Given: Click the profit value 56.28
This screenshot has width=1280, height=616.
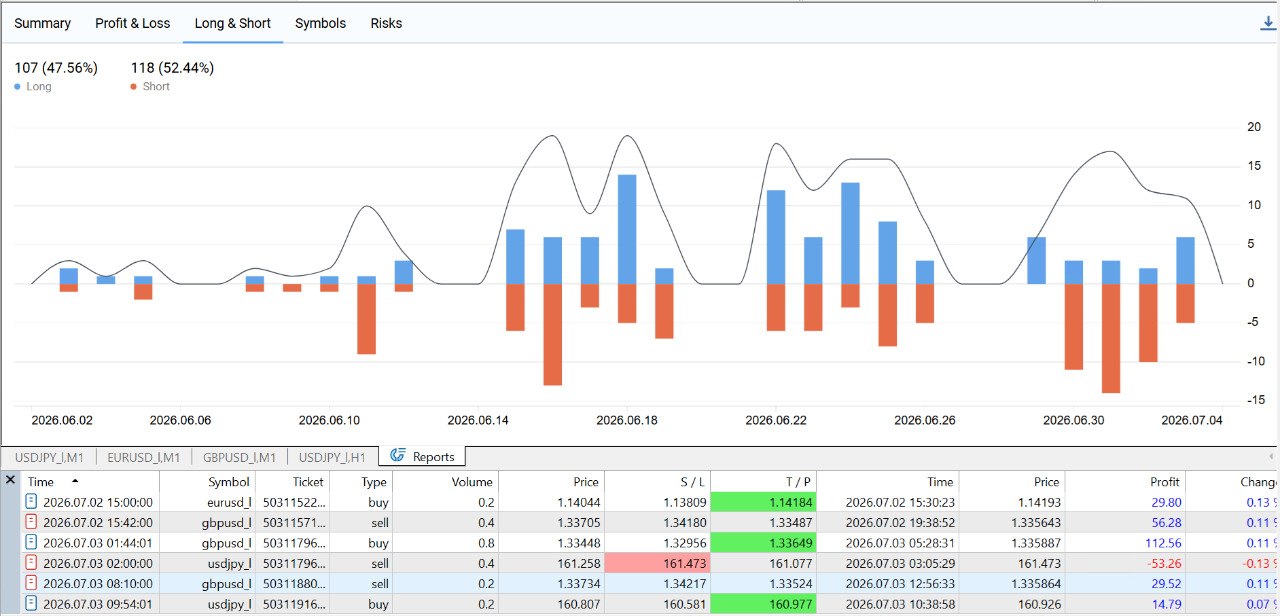Looking at the screenshot, I should coord(1166,522).
